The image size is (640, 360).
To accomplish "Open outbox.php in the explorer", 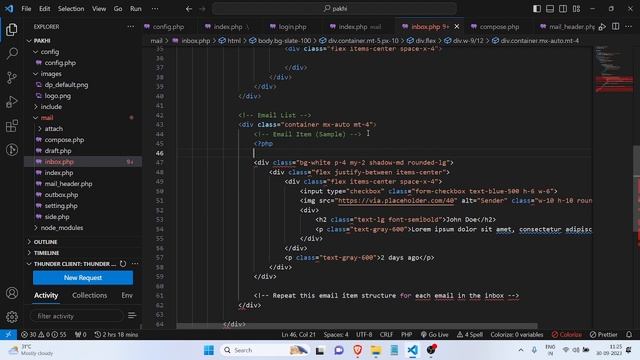I will (61, 195).
